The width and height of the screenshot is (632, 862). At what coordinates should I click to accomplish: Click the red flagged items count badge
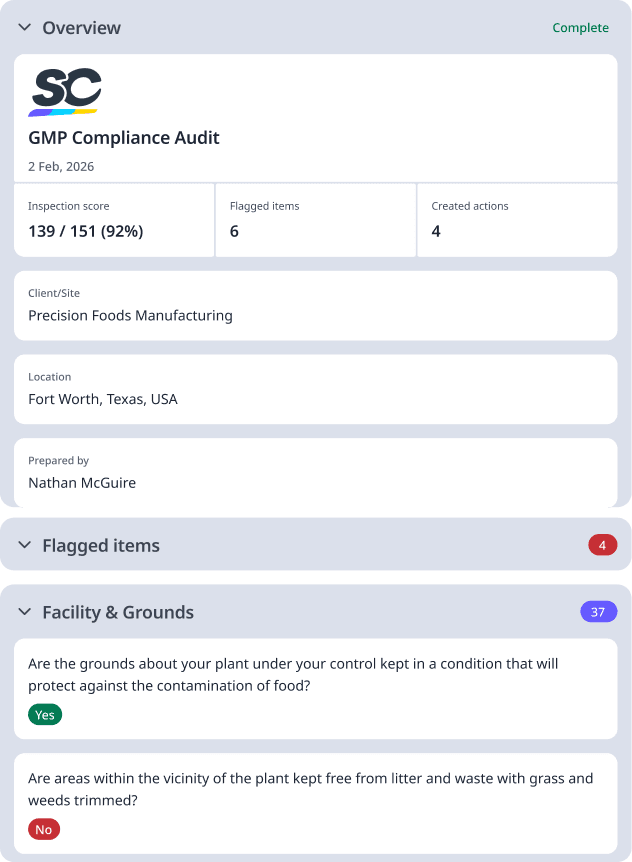pyautogui.click(x=603, y=545)
